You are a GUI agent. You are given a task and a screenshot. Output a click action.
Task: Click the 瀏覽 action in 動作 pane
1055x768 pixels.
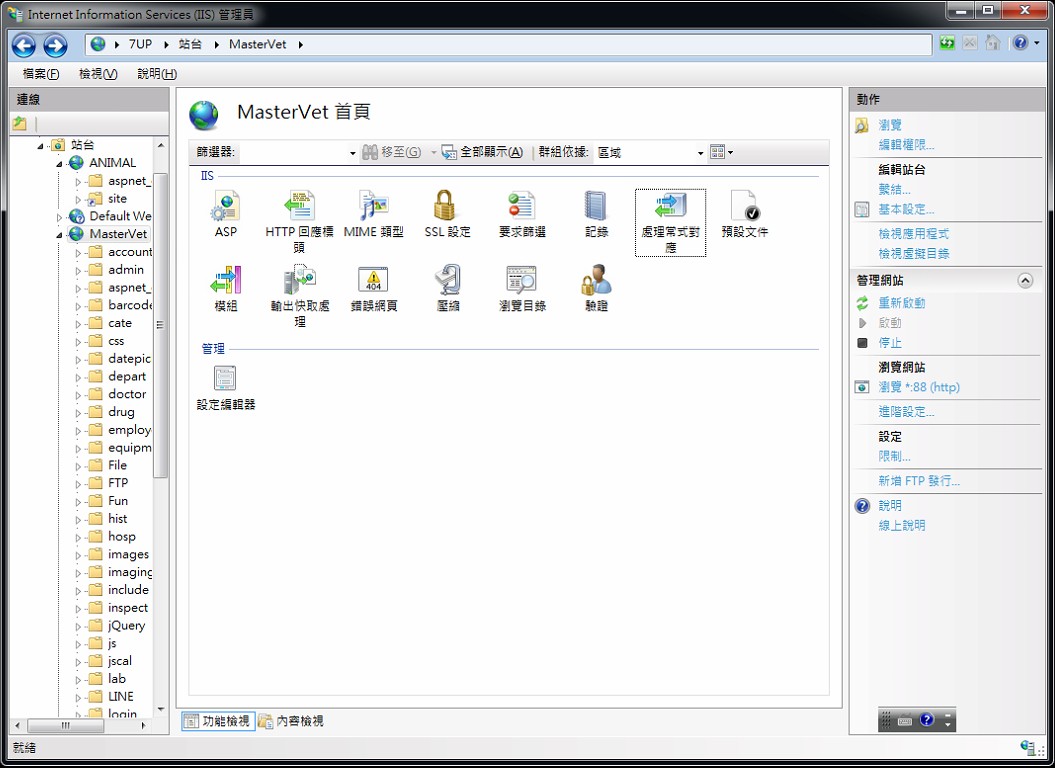coord(889,125)
